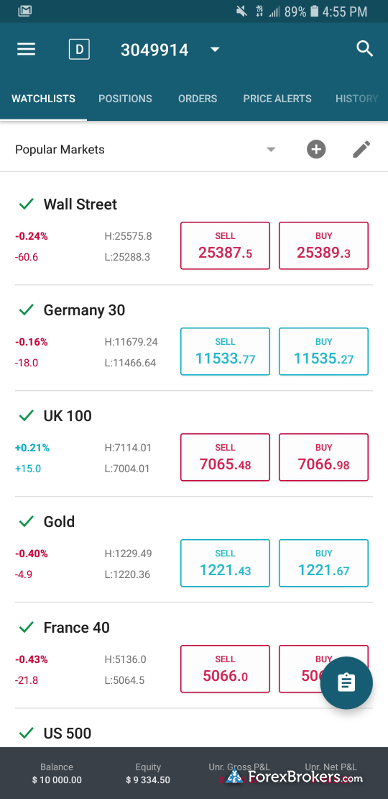The height and width of the screenshot is (799, 388).
Task: Edit watchlist using the pencil icon
Action: click(362, 149)
